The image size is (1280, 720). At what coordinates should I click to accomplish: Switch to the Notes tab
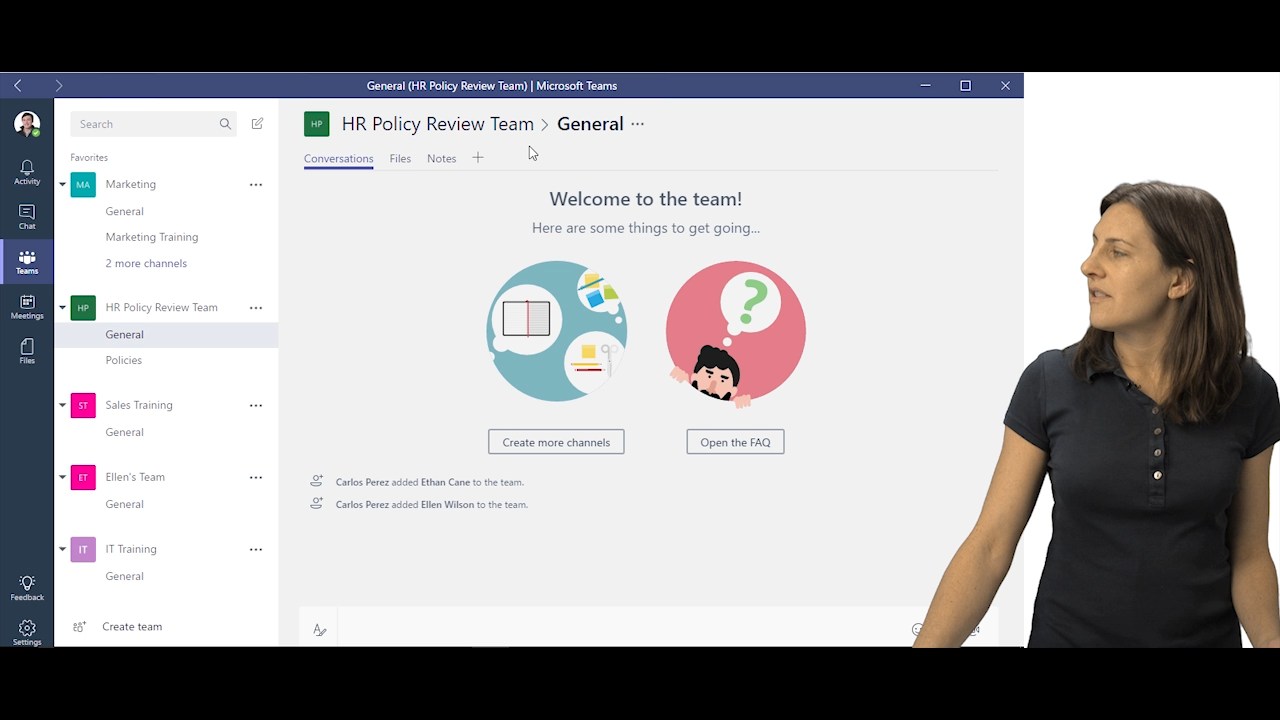pyautogui.click(x=441, y=158)
